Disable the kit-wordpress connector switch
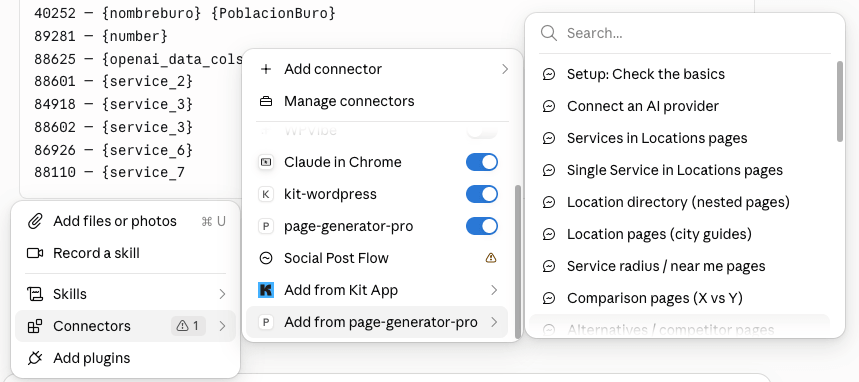The height and width of the screenshot is (382, 859). (x=482, y=194)
